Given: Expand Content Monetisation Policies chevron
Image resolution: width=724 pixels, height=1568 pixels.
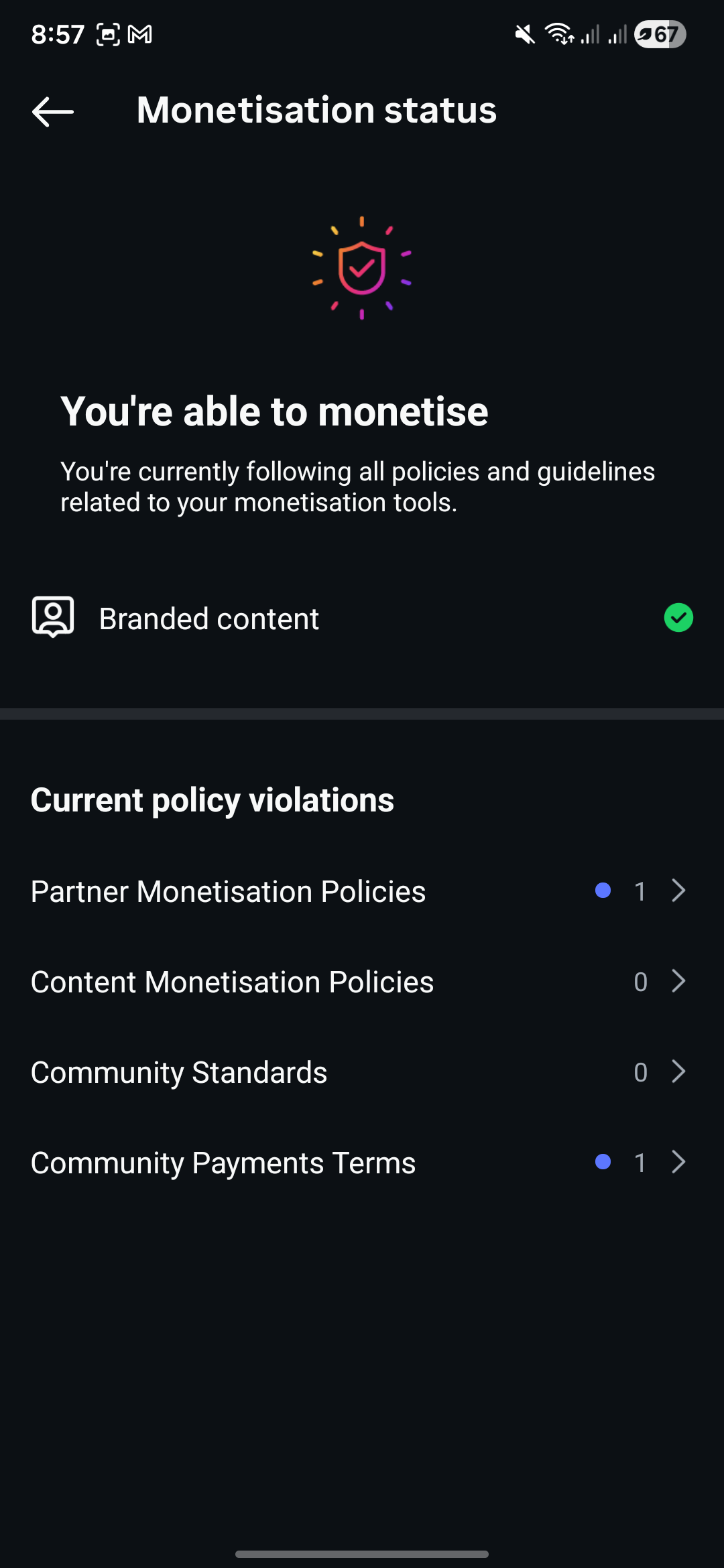Looking at the screenshot, I should tap(678, 981).
